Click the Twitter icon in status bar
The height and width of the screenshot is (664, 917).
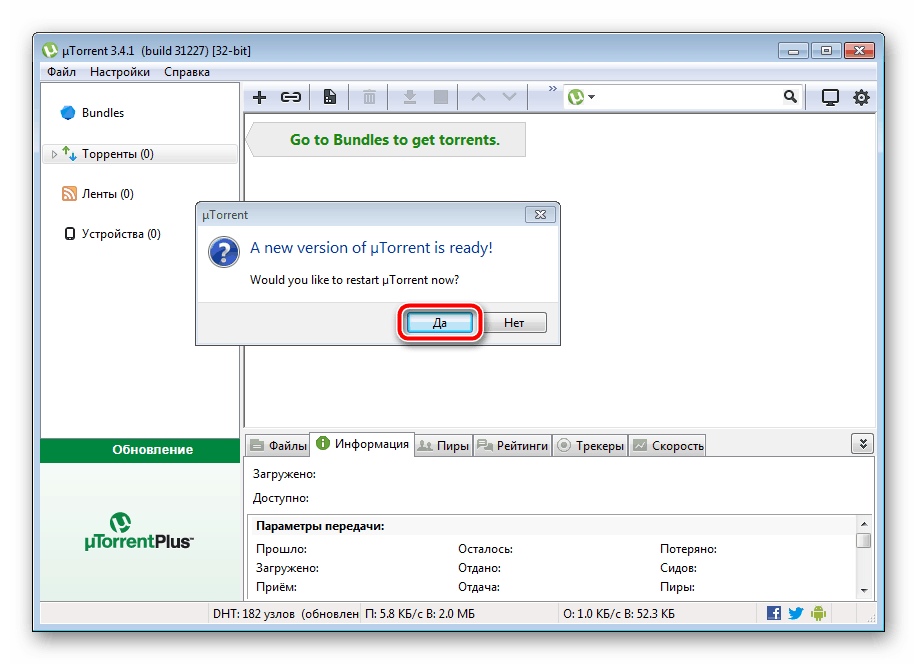(x=795, y=613)
